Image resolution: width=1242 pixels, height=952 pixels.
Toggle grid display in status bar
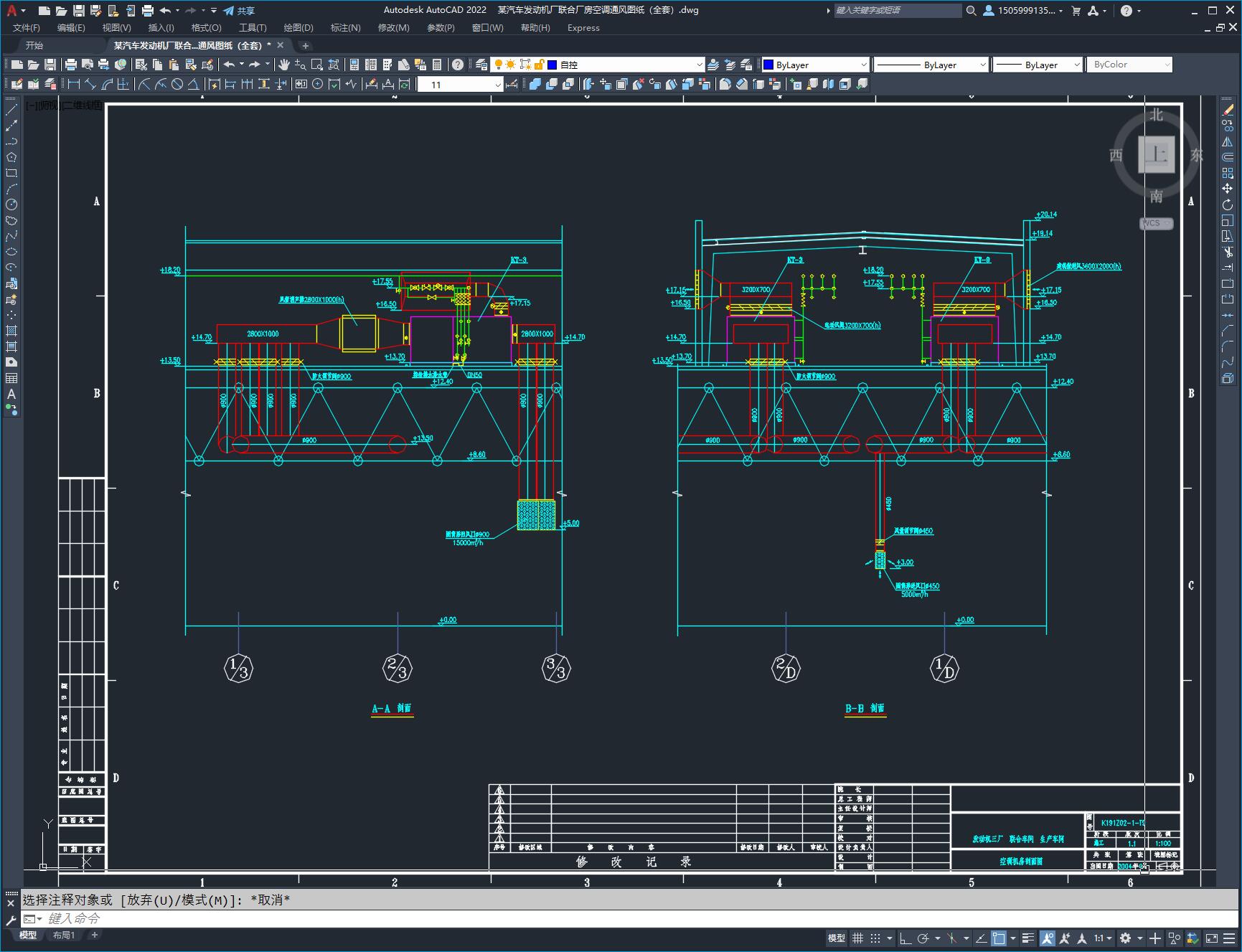(x=857, y=938)
